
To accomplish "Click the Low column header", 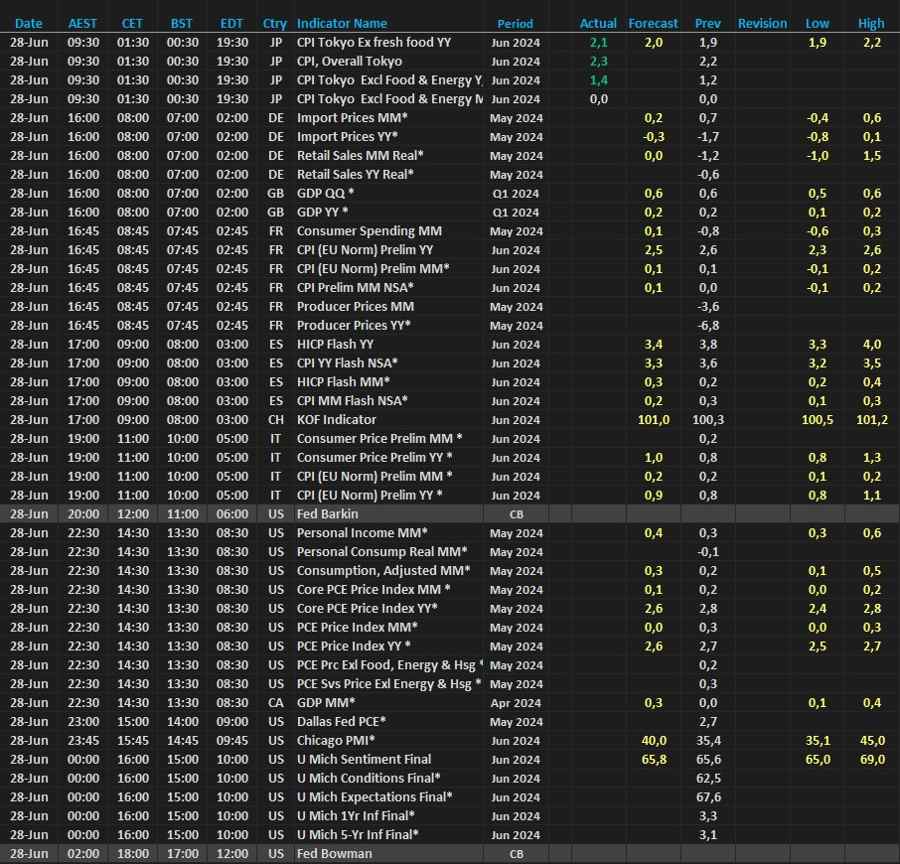I will [817, 24].
